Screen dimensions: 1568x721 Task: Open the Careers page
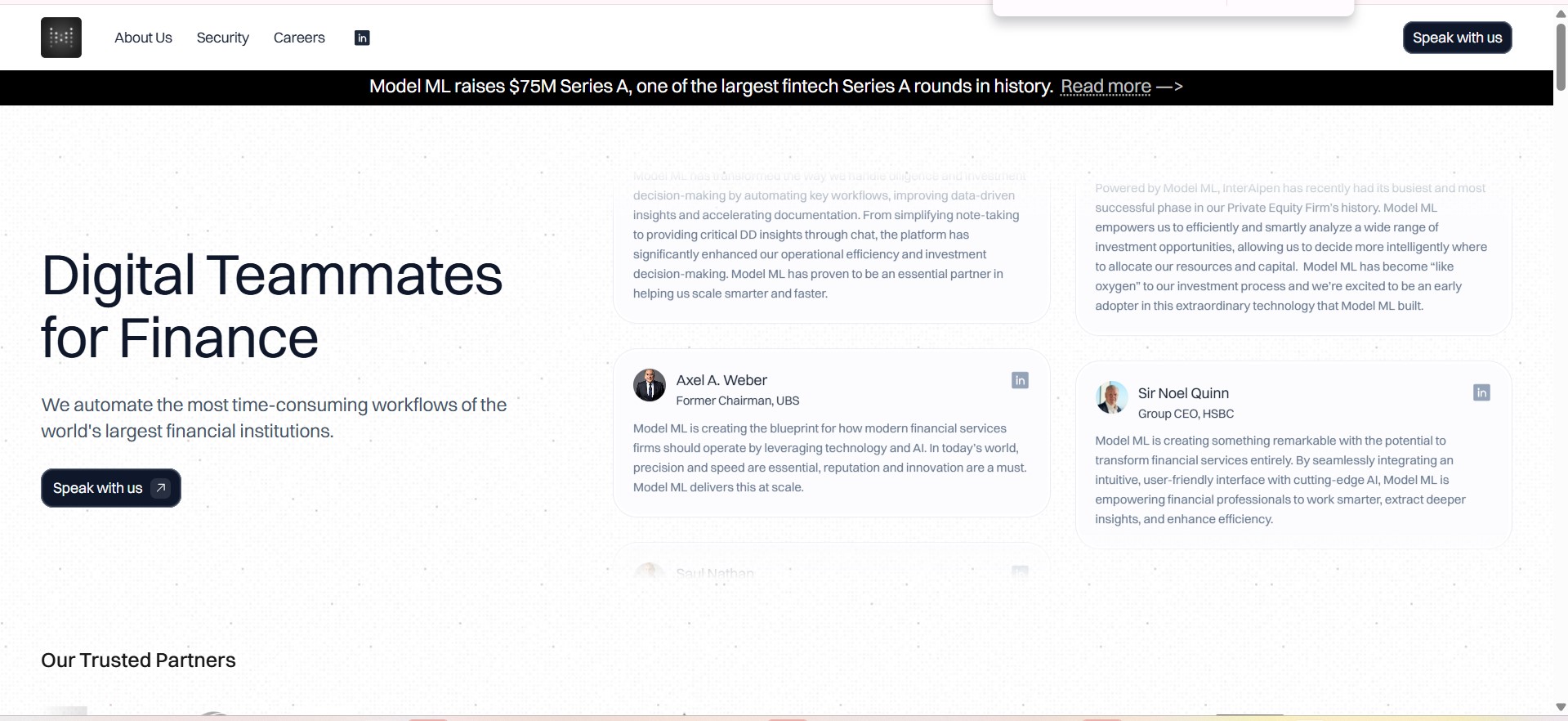pos(299,38)
